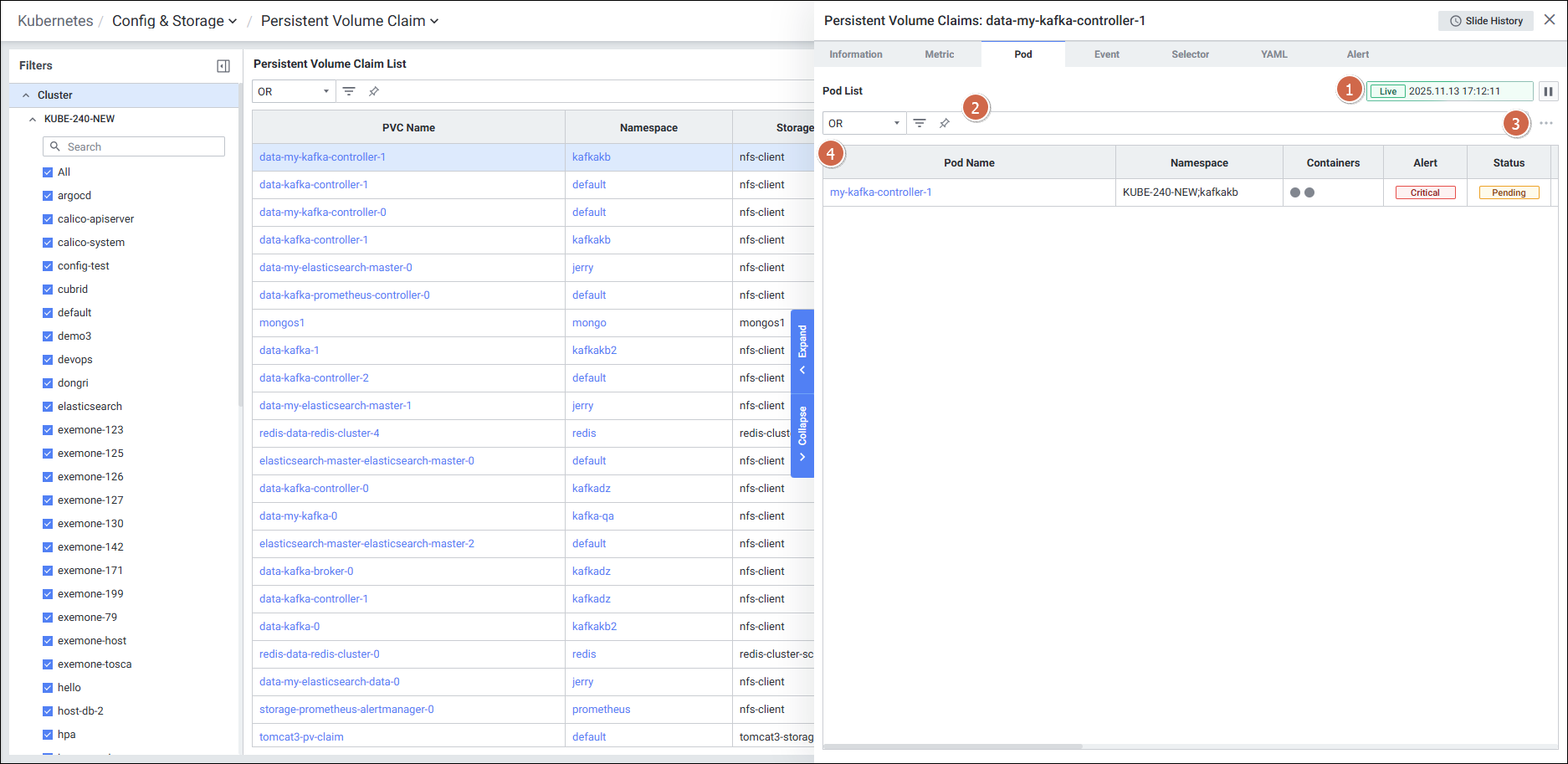Click pin icon in PVC list toolbar
The width and height of the screenshot is (1568, 764).
[x=374, y=91]
